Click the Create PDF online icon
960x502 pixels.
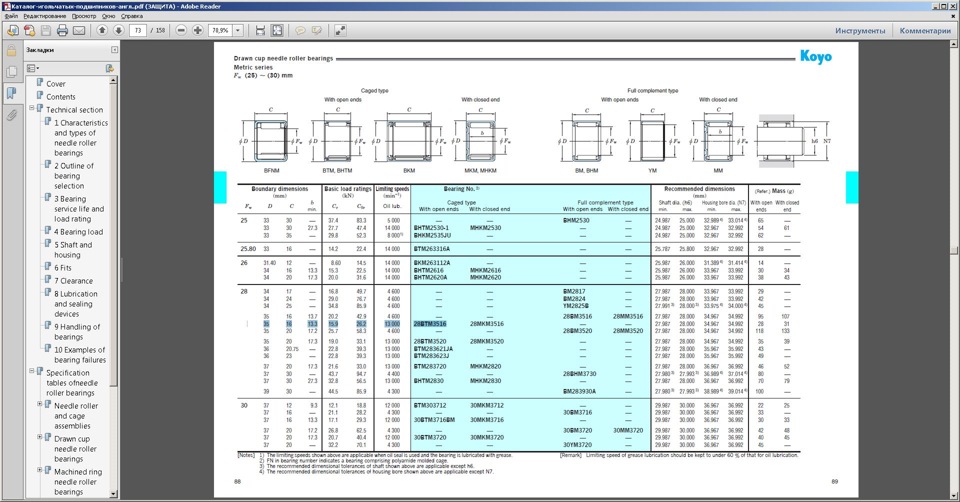29,30
